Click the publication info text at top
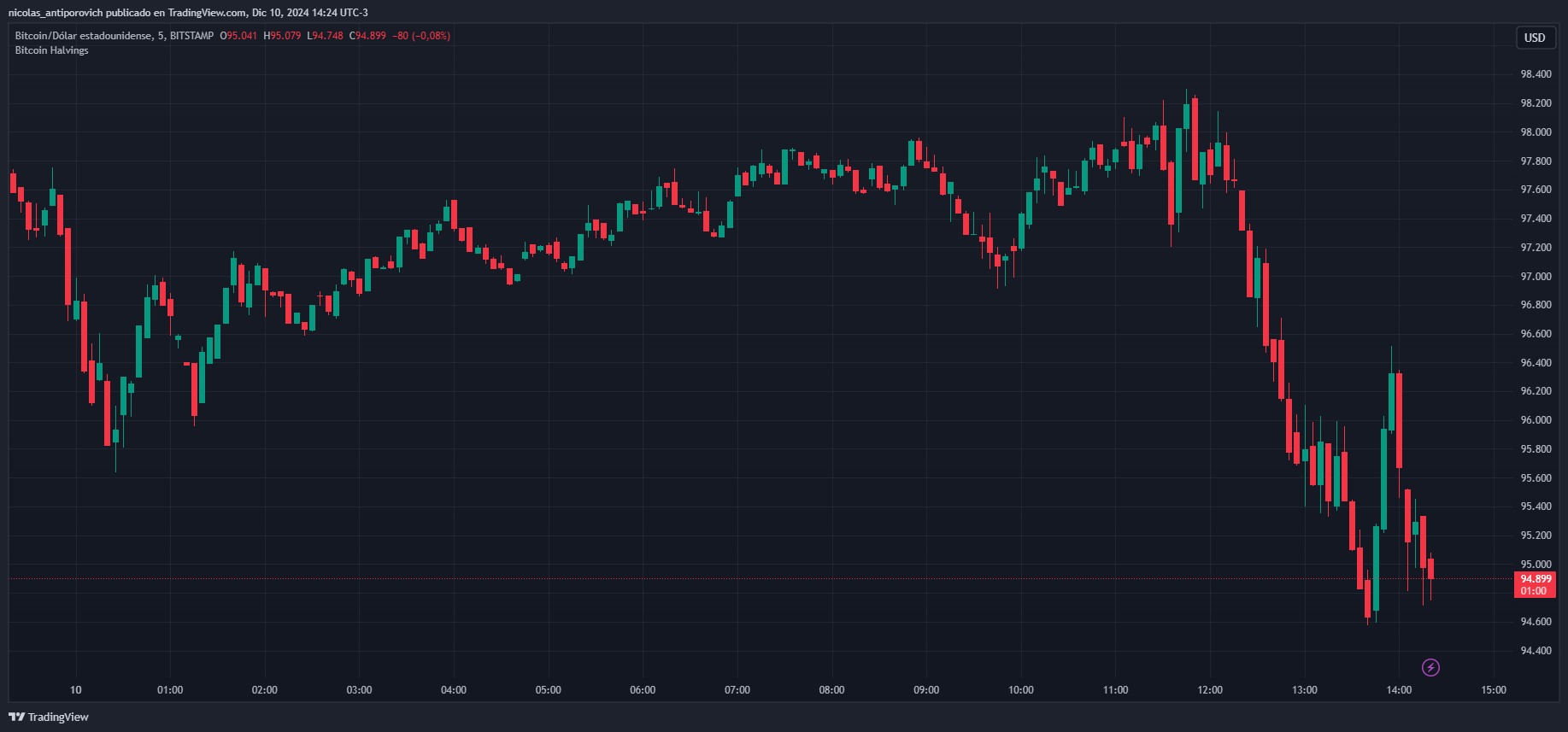The image size is (1568, 732). tap(188, 13)
